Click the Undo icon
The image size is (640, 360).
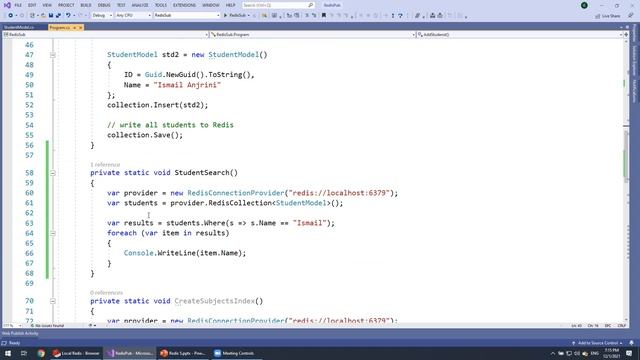(68, 16)
